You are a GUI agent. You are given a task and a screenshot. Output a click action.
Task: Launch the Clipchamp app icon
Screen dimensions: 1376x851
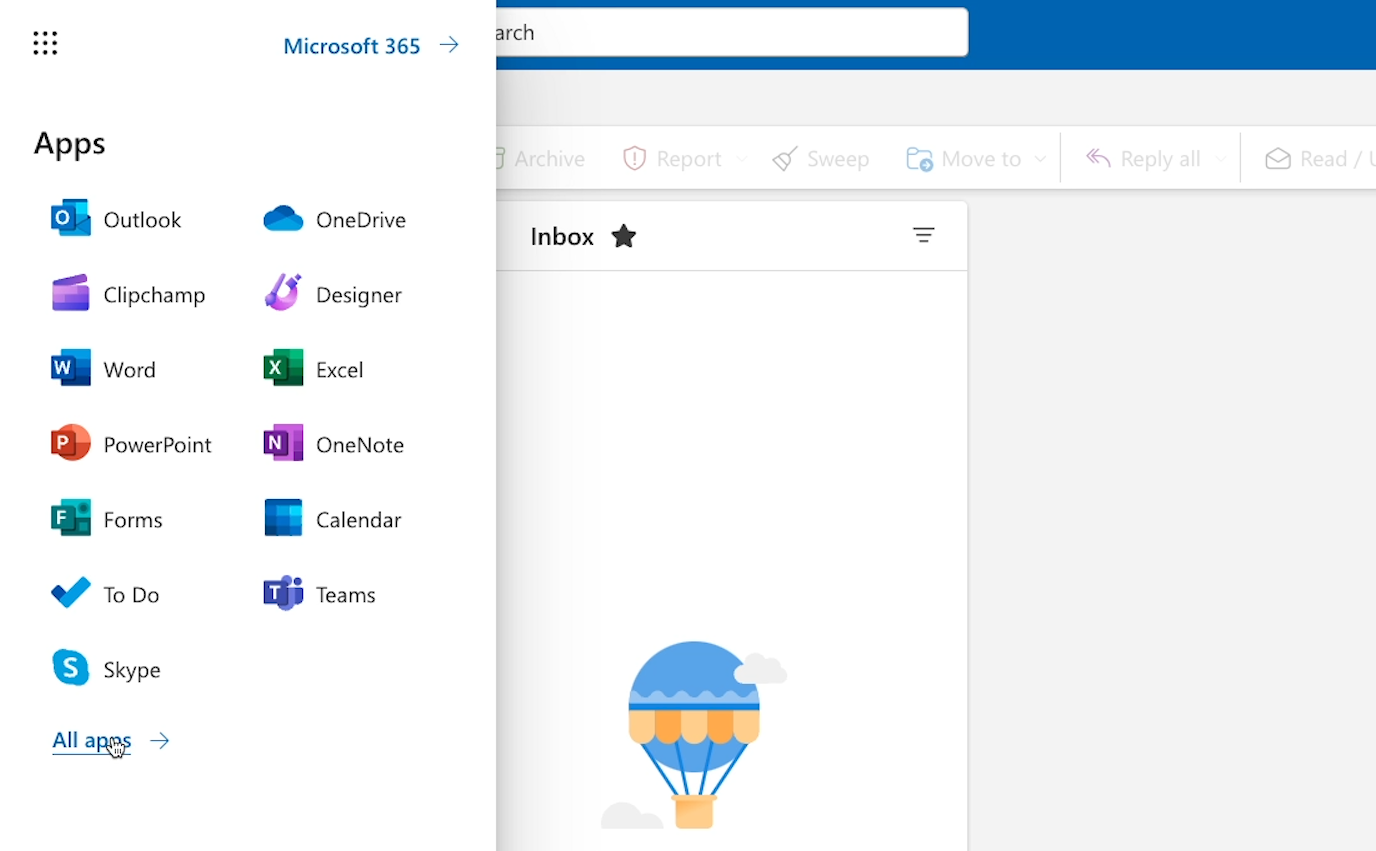(71, 294)
